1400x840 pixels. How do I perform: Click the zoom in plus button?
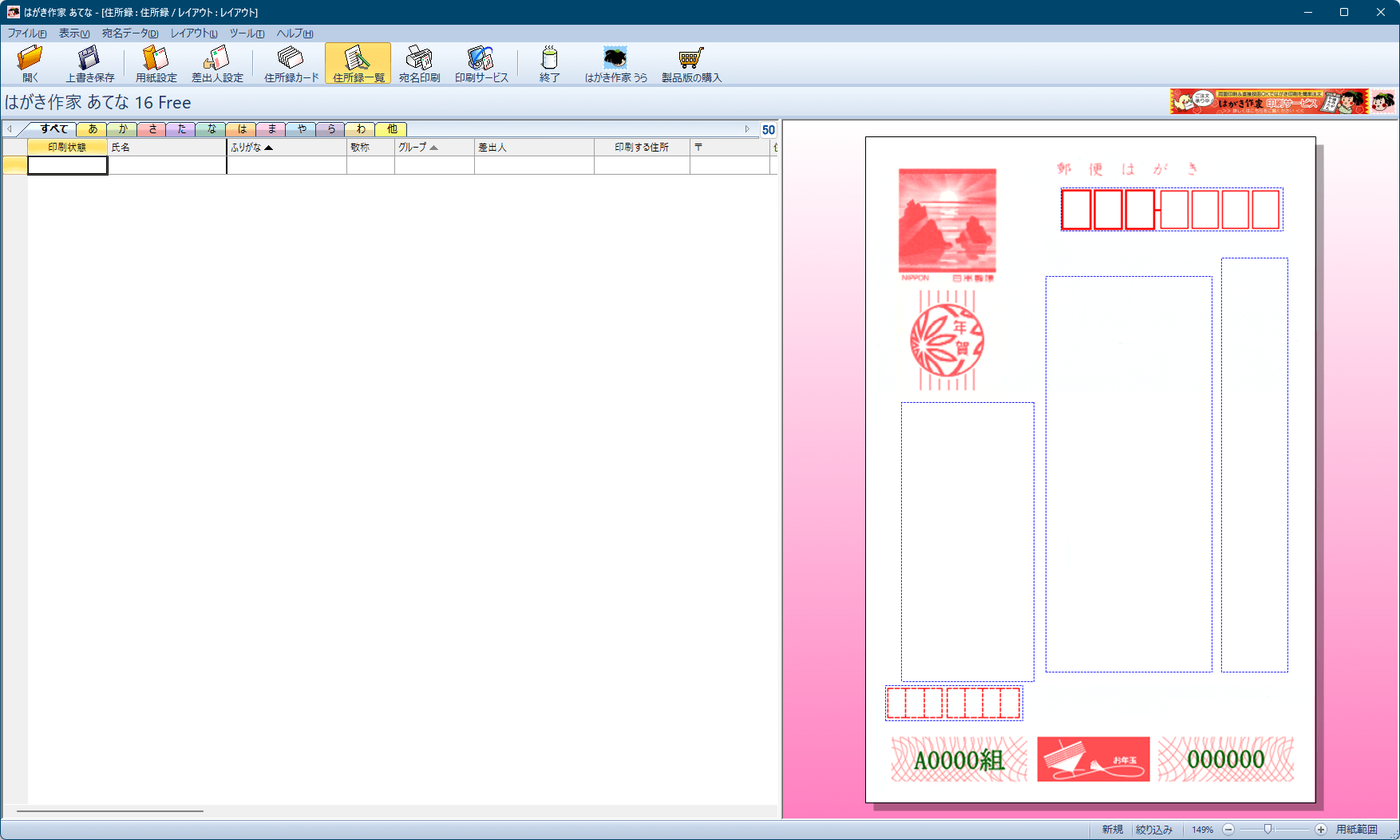coord(1321,830)
